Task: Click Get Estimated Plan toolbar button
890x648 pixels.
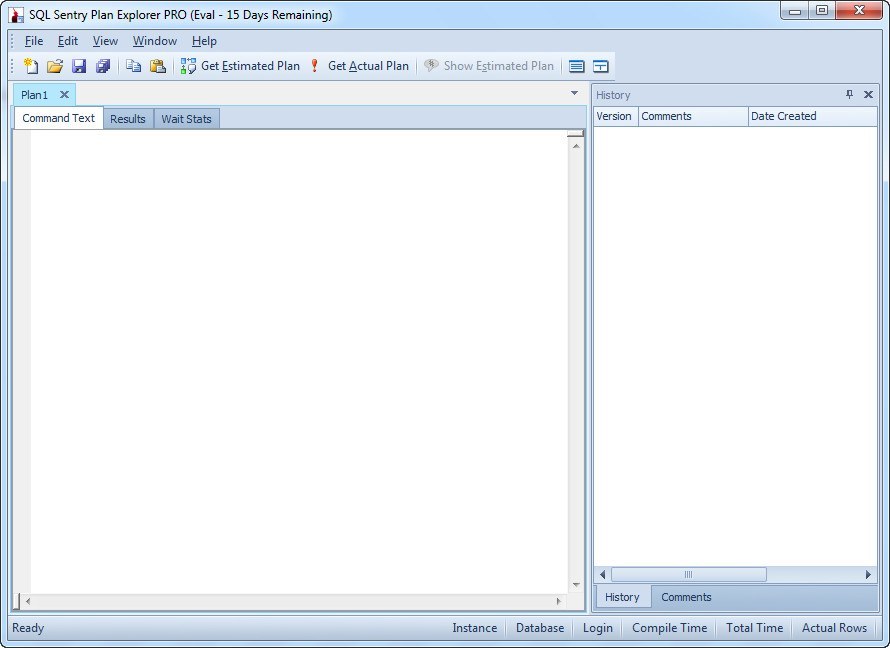Action: click(x=240, y=66)
